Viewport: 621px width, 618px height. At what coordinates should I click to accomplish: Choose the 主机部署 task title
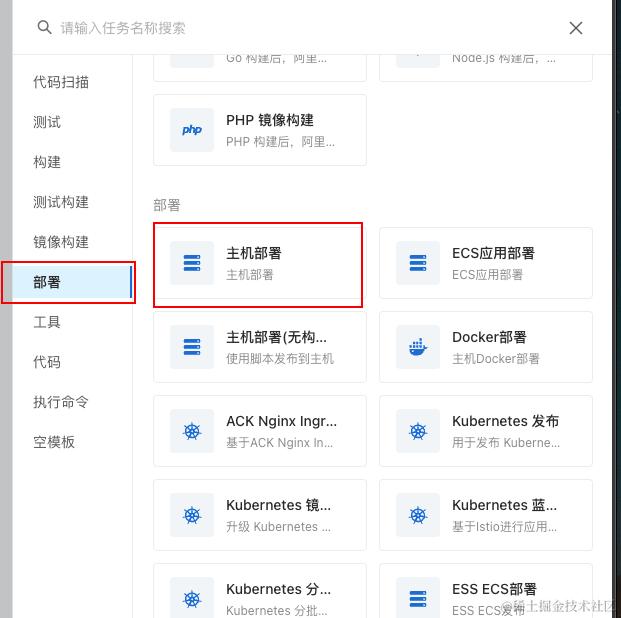254,253
